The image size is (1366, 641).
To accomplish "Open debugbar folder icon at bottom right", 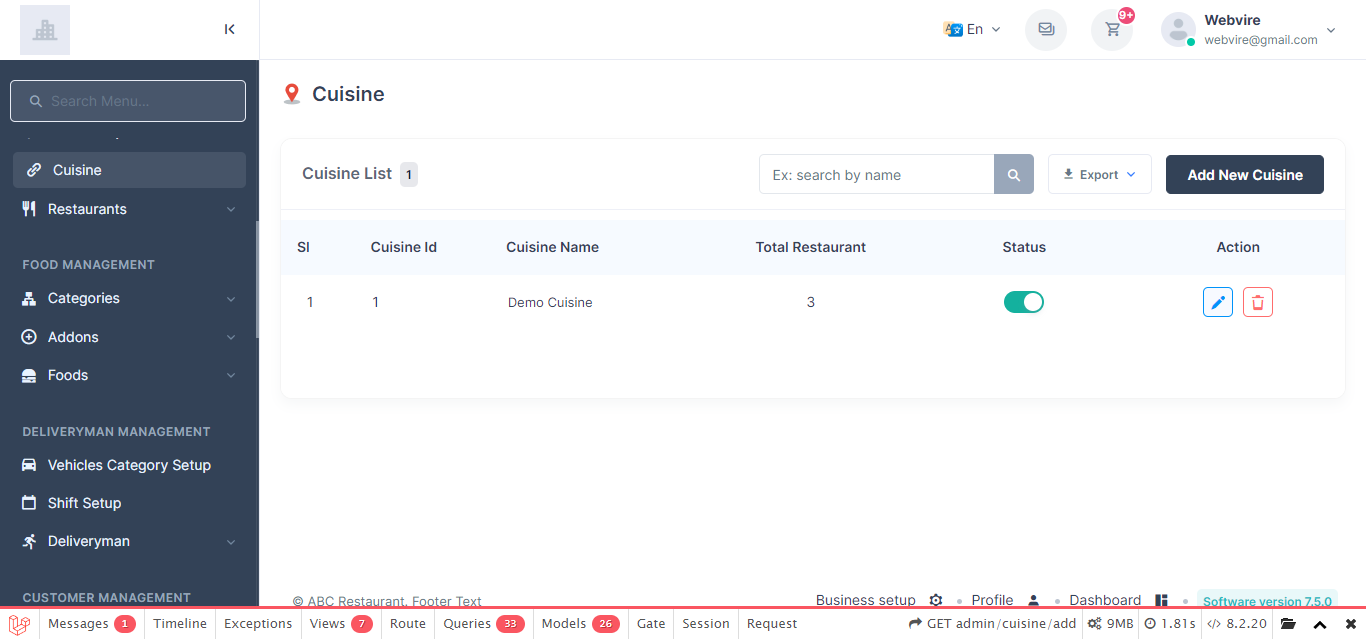I will 1288,624.
